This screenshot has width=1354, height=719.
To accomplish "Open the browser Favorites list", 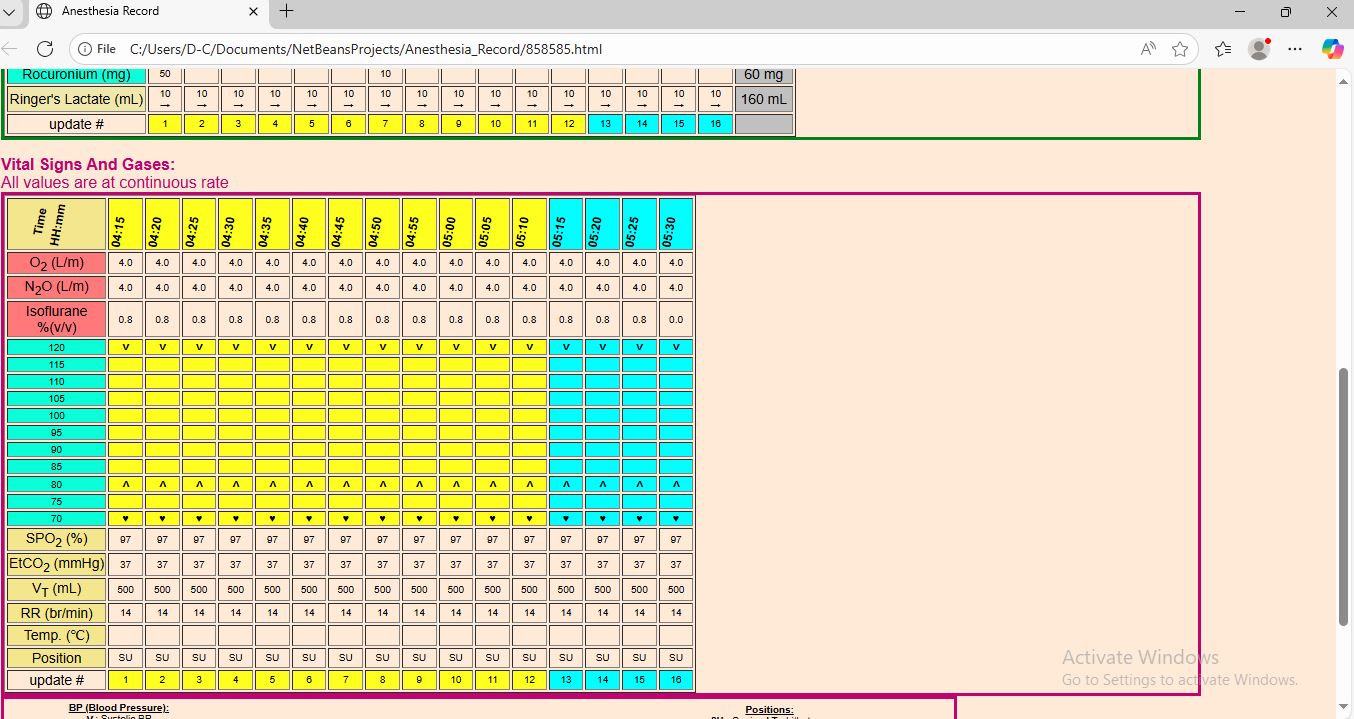I will tap(1223, 49).
